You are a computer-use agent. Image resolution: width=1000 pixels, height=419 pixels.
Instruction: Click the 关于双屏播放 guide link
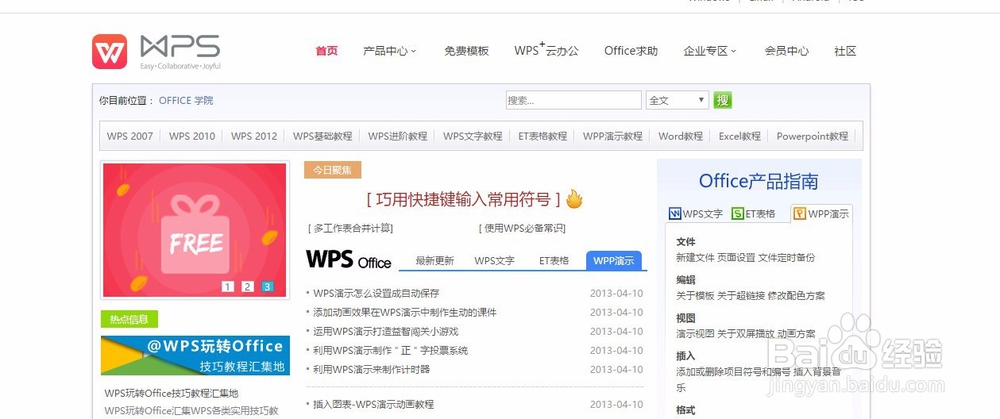tap(746, 334)
